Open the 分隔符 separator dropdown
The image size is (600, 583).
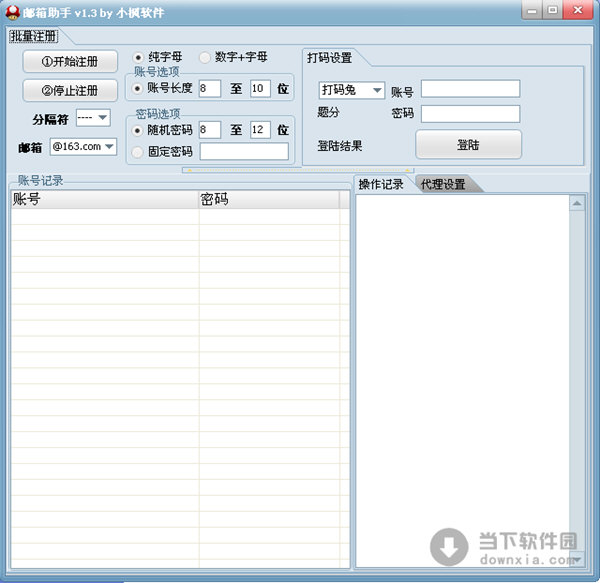(x=93, y=118)
